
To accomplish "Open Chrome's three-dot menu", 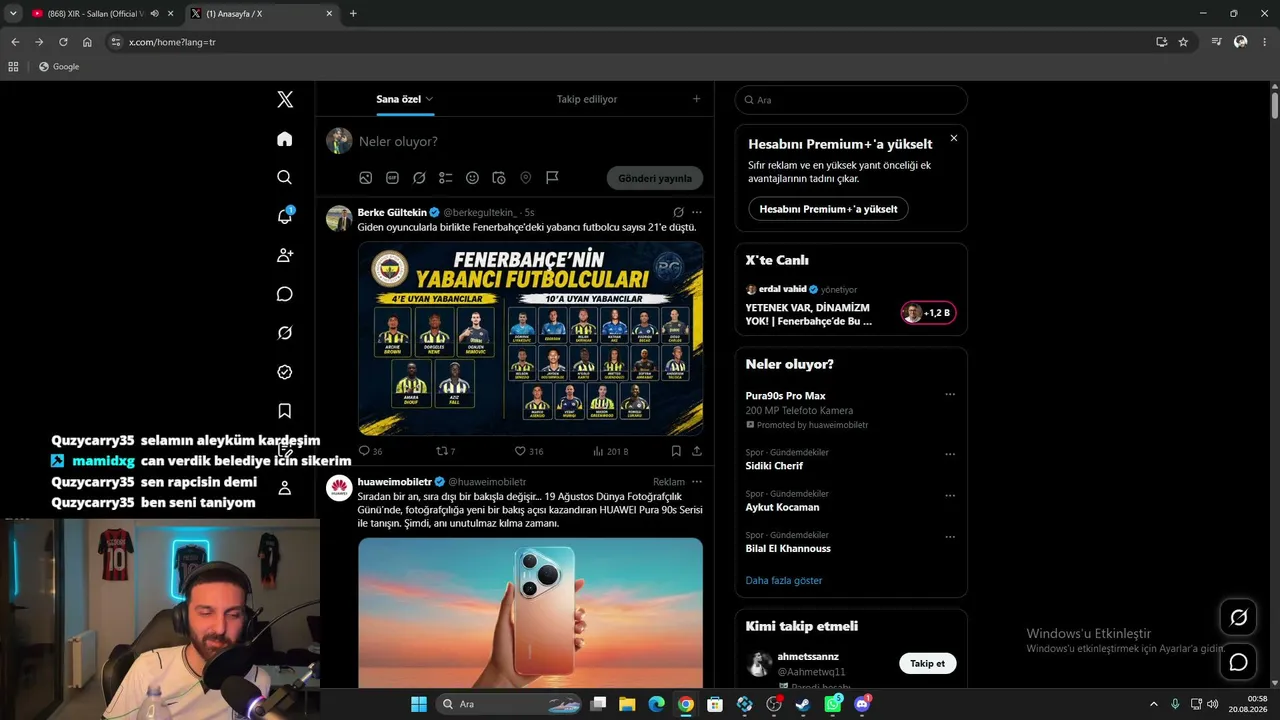I will click(x=1265, y=42).
